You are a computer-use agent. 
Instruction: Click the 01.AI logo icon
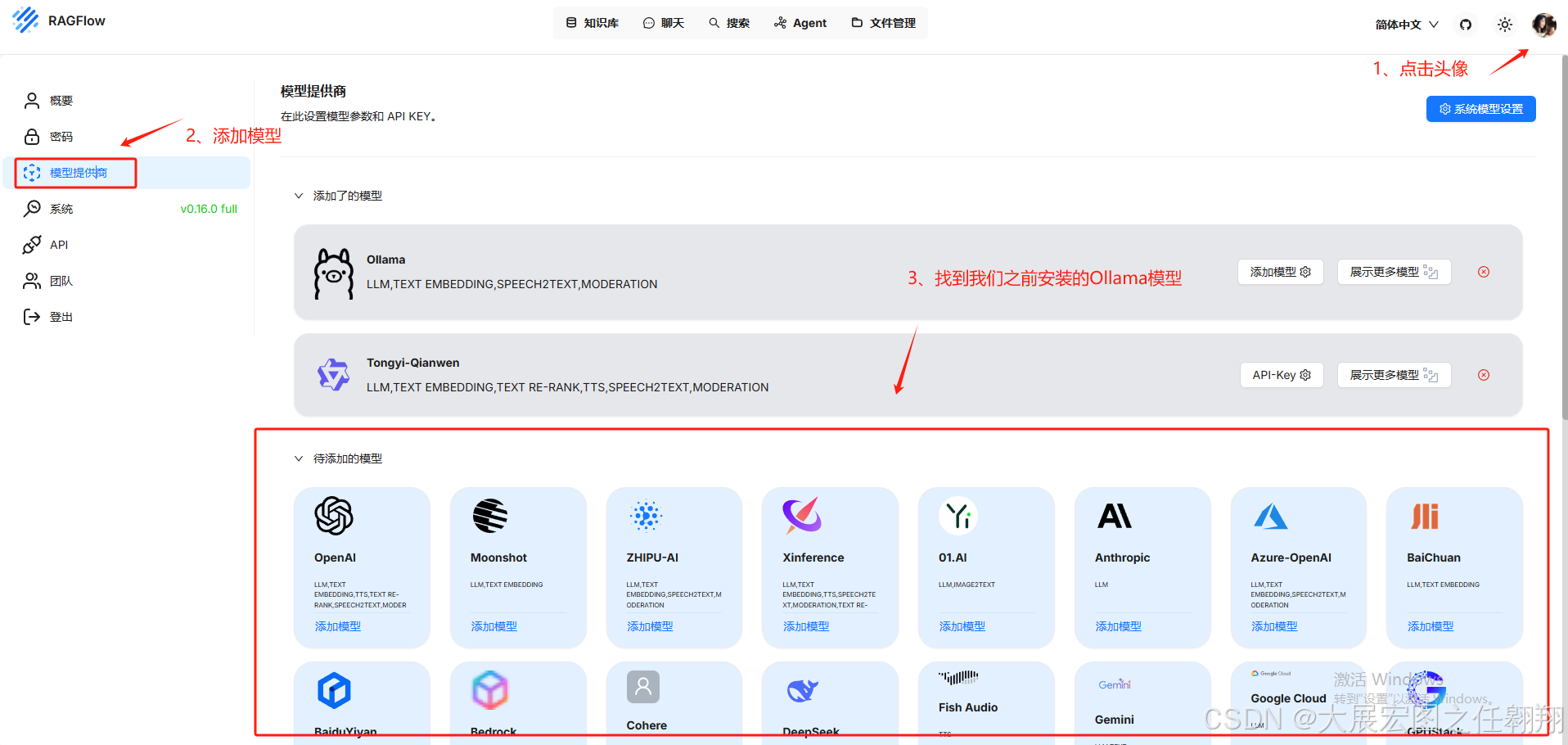click(x=958, y=516)
